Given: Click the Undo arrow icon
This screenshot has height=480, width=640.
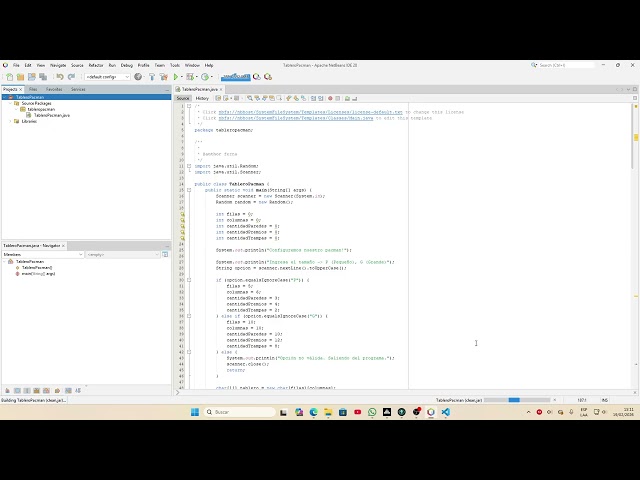Looking at the screenshot, I should (60, 77).
